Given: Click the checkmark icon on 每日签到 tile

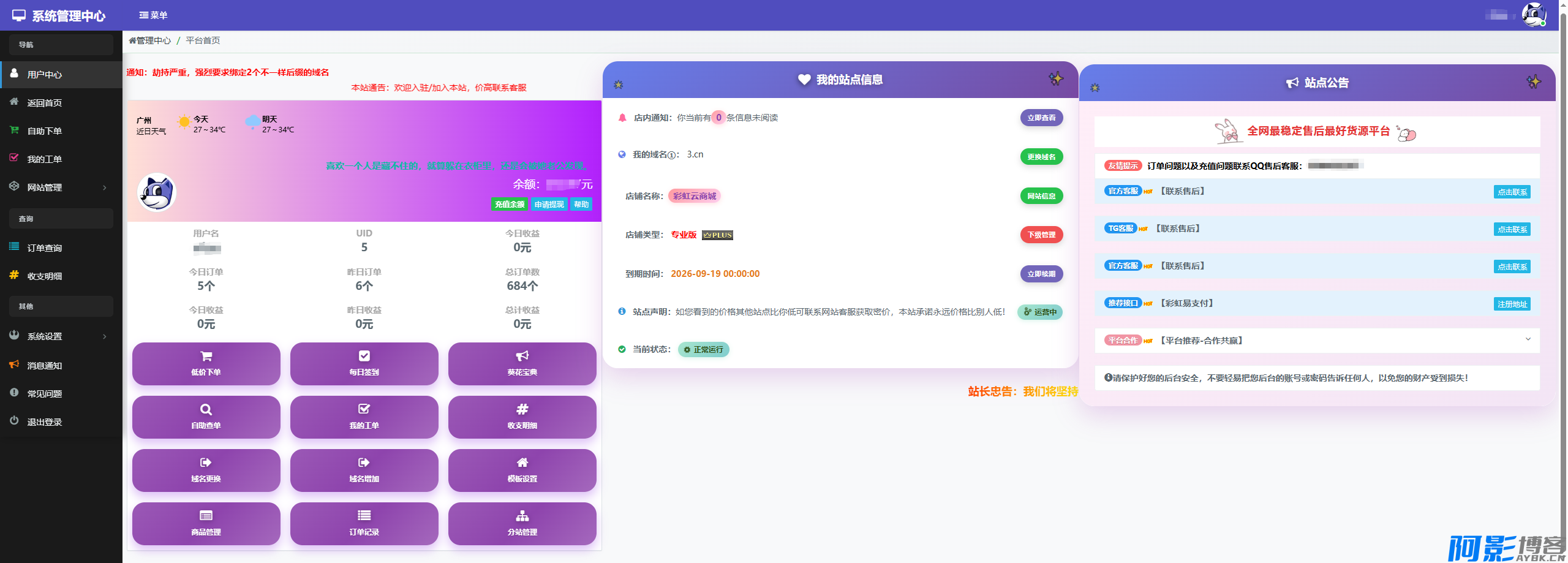Looking at the screenshot, I should click(364, 356).
